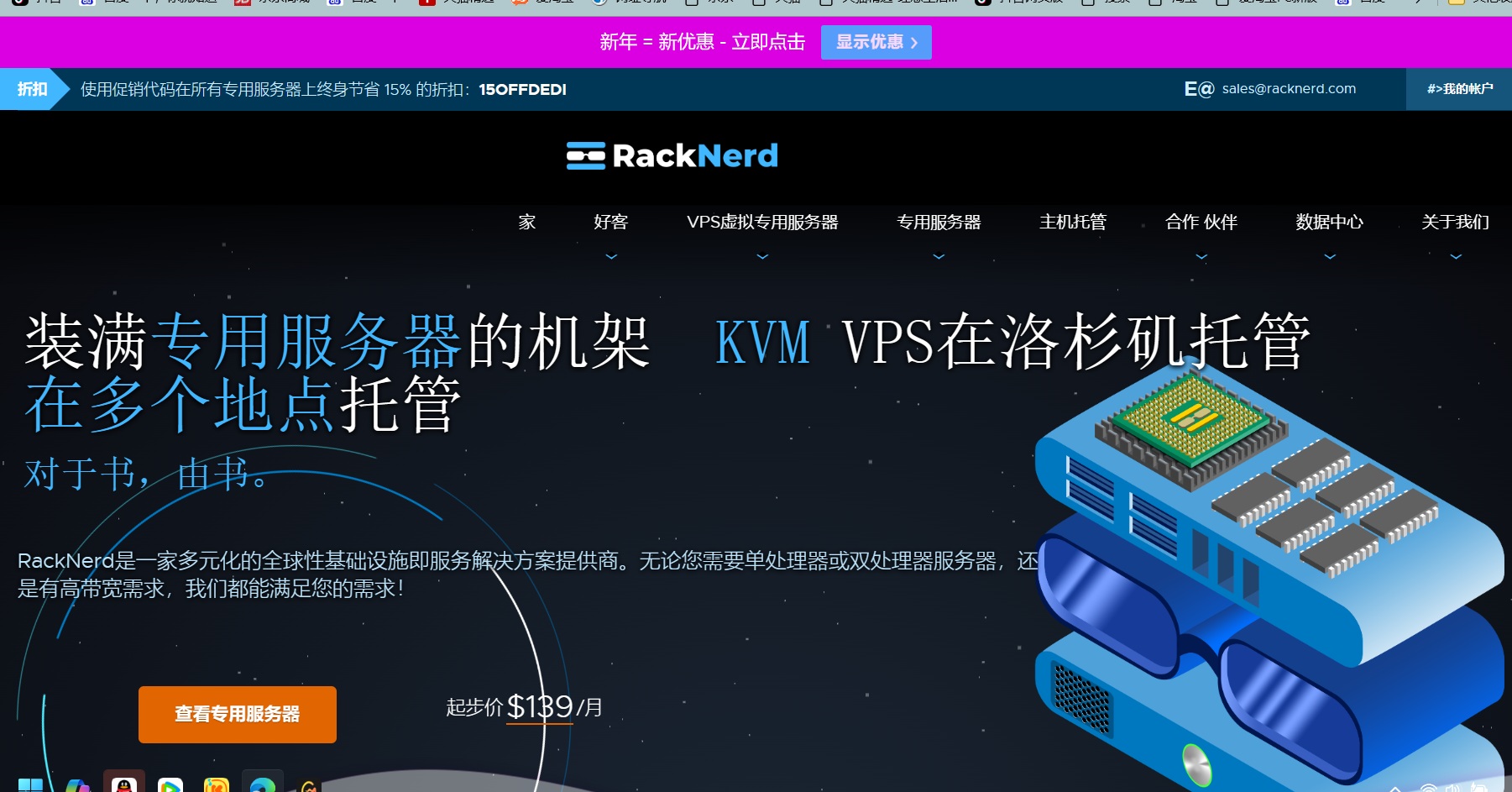Image resolution: width=1512 pixels, height=792 pixels.
Task: Click the sales@racknerd.com email link
Action: click(1289, 89)
